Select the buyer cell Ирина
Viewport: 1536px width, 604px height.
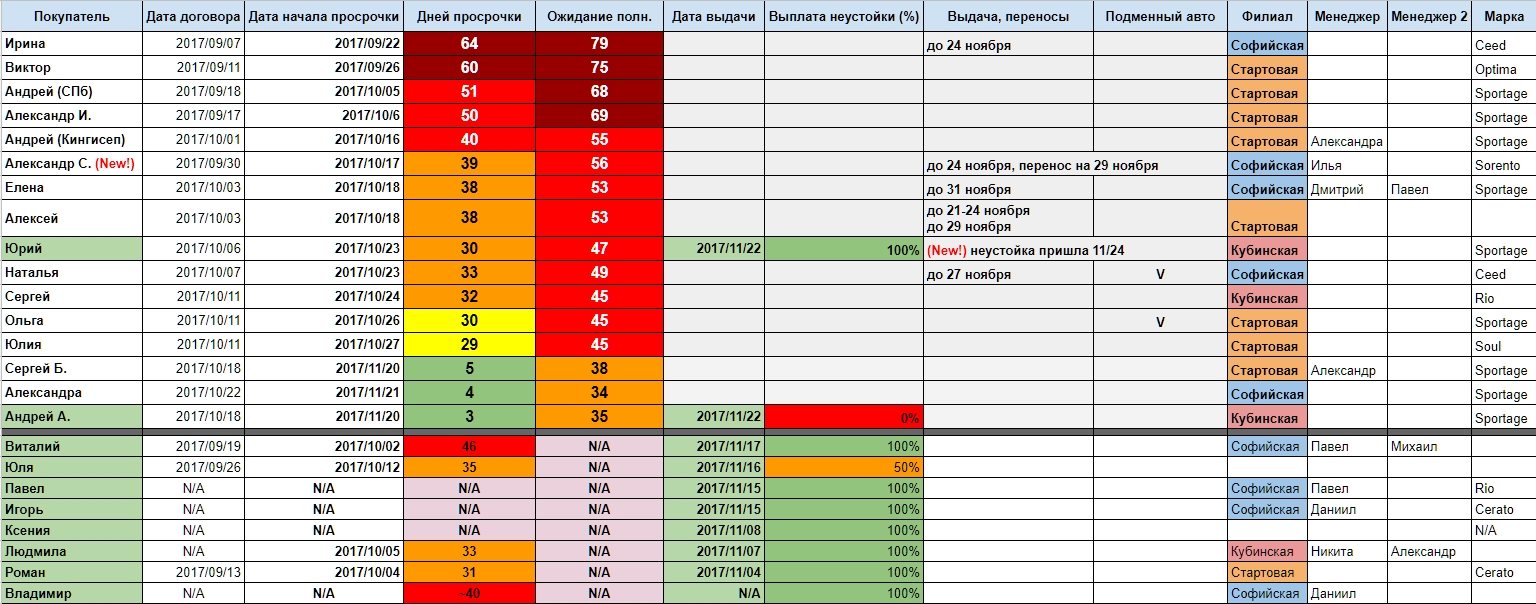(x=70, y=44)
